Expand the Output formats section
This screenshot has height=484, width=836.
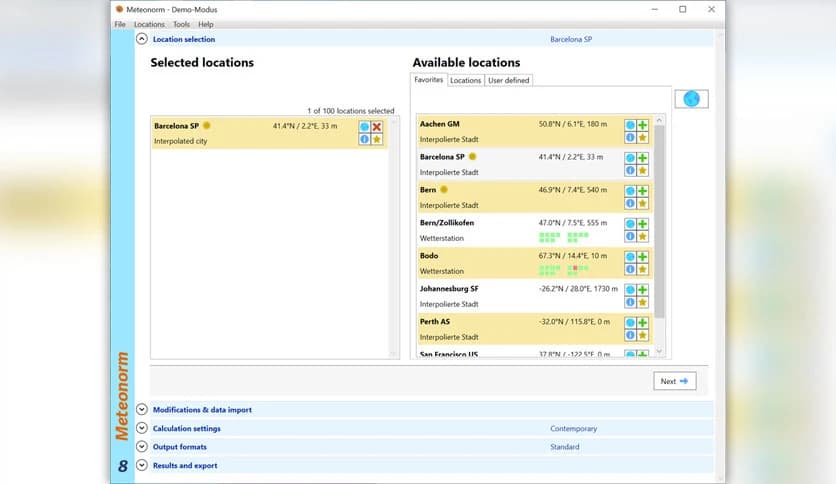click(x=141, y=447)
